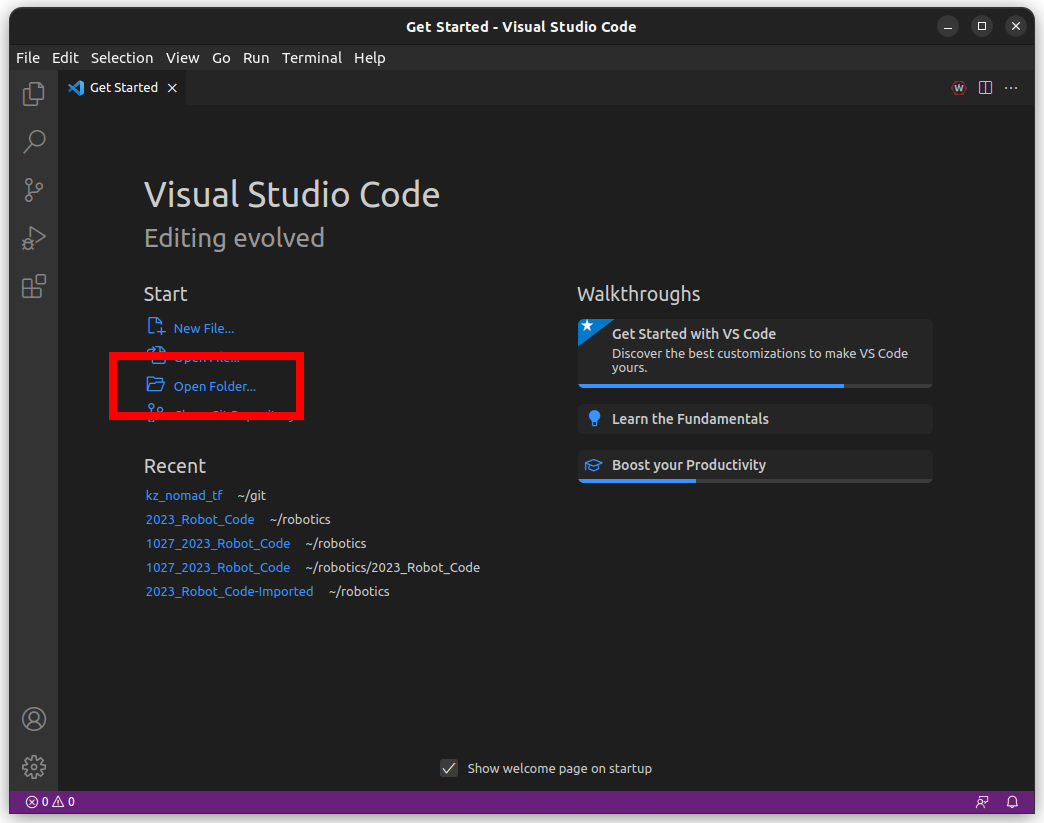Image resolution: width=1044 pixels, height=823 pixels.
Task: Open the File menu
Action: (28, 58)
